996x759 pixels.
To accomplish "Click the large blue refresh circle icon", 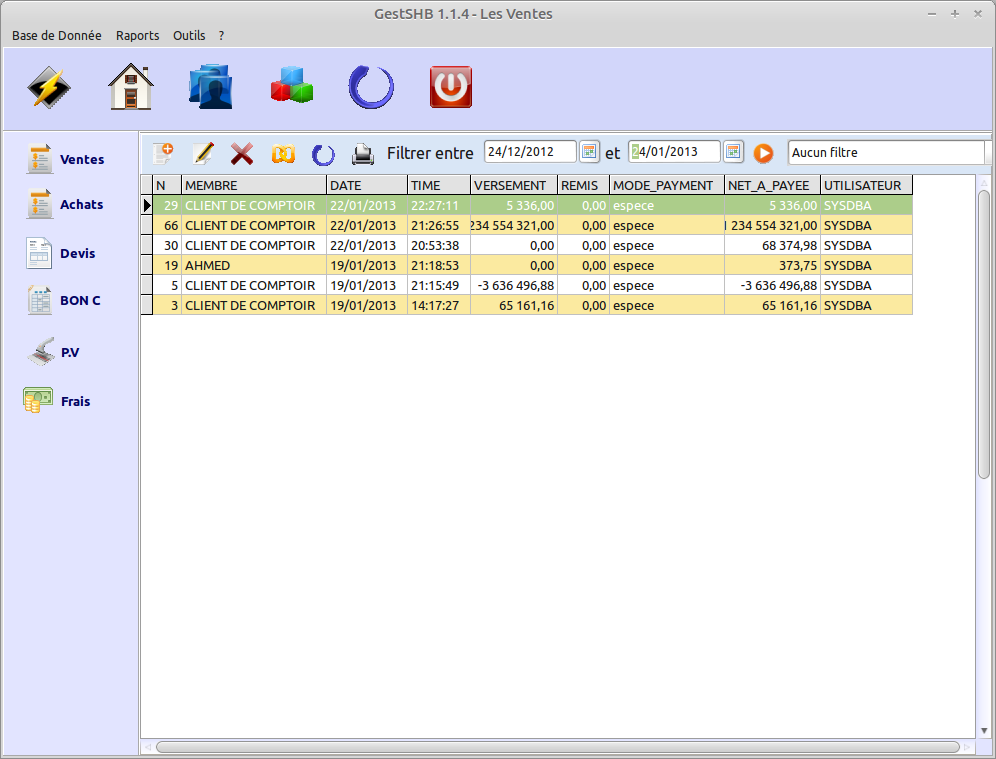I will click(x=372, y=87).
